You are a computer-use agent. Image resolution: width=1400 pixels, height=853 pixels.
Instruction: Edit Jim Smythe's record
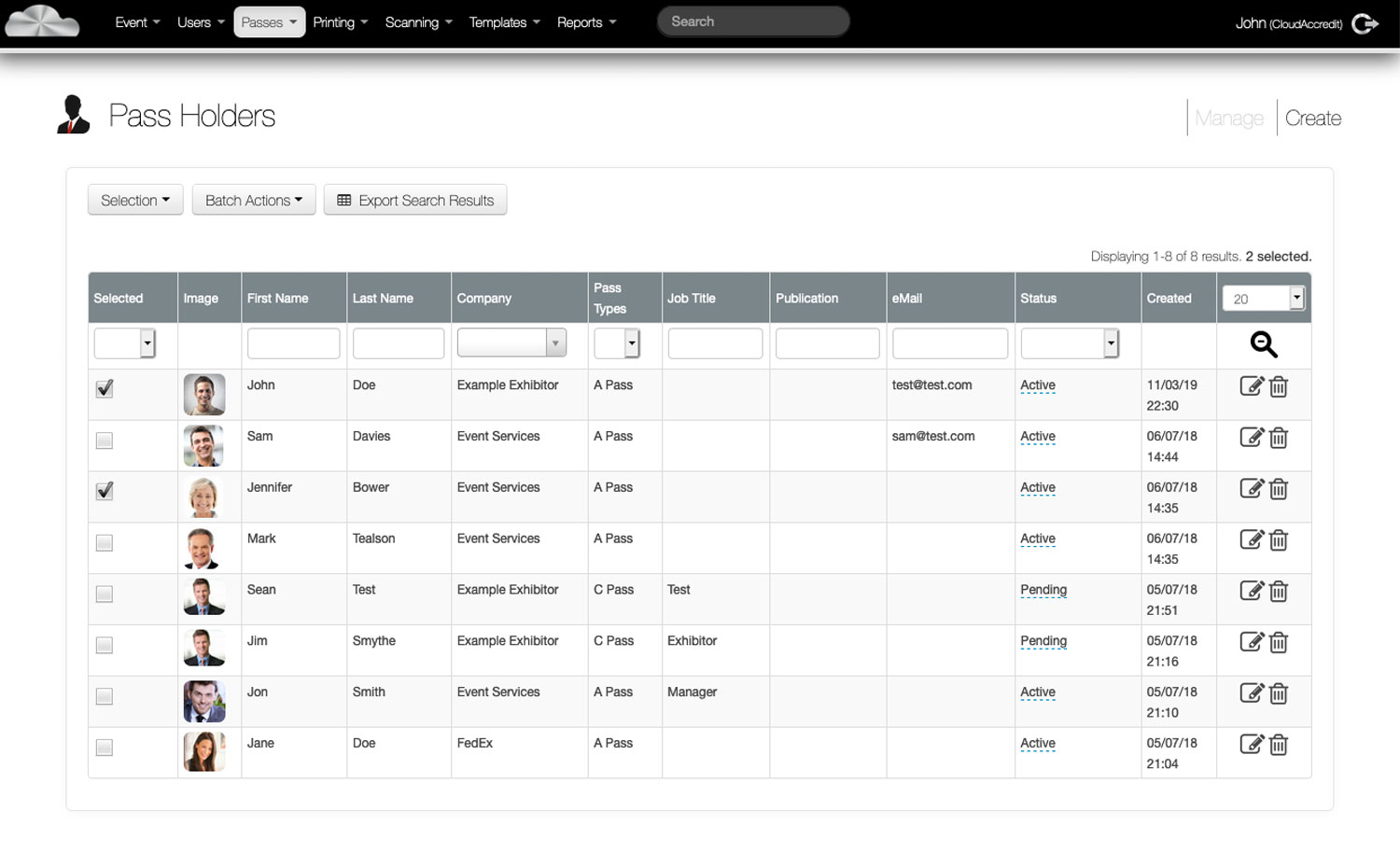click(1252, 642)
